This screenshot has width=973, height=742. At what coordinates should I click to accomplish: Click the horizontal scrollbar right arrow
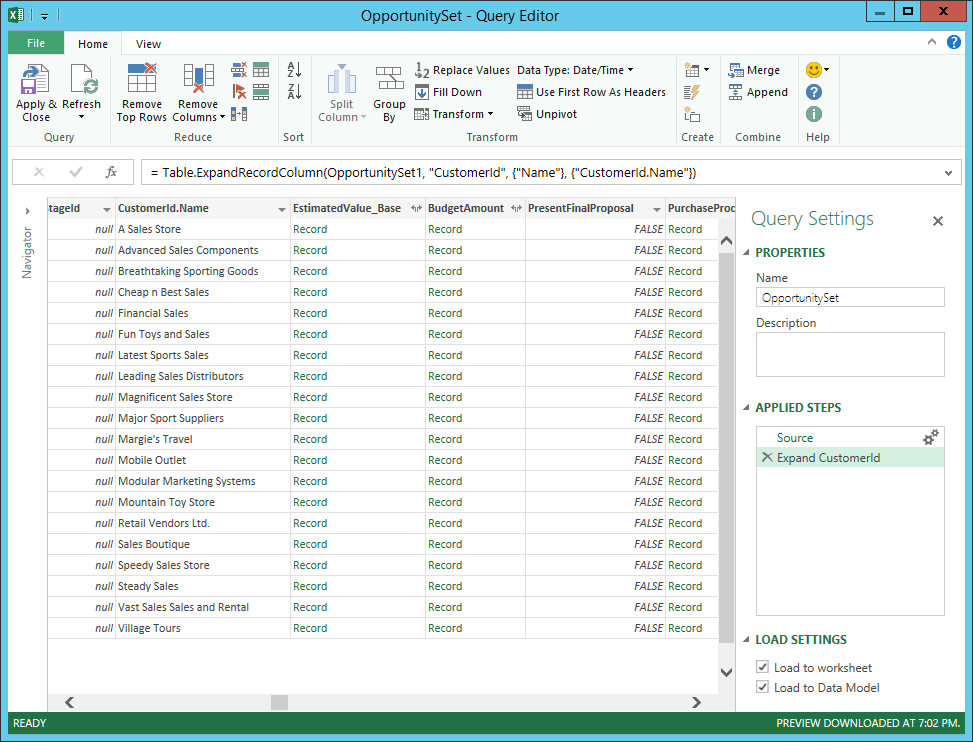click(696, 702)
